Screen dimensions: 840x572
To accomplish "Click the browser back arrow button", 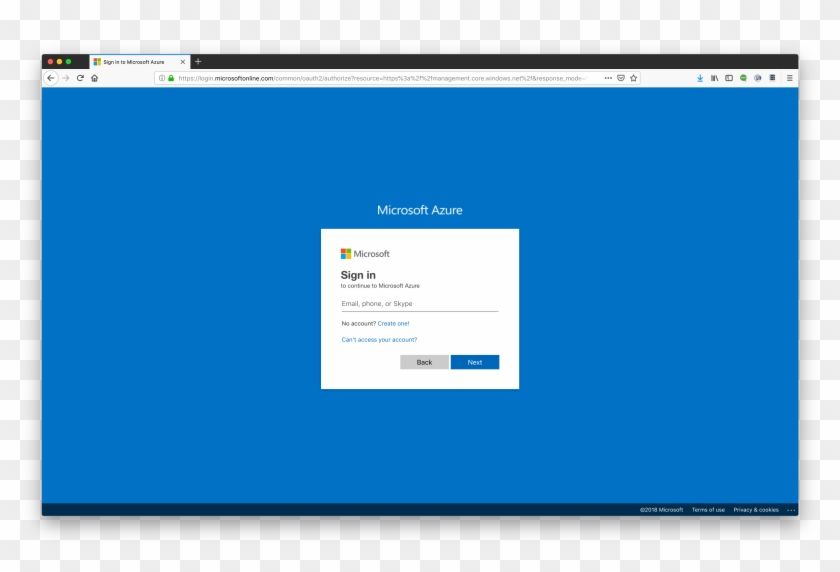I will (x=51, y=78).
